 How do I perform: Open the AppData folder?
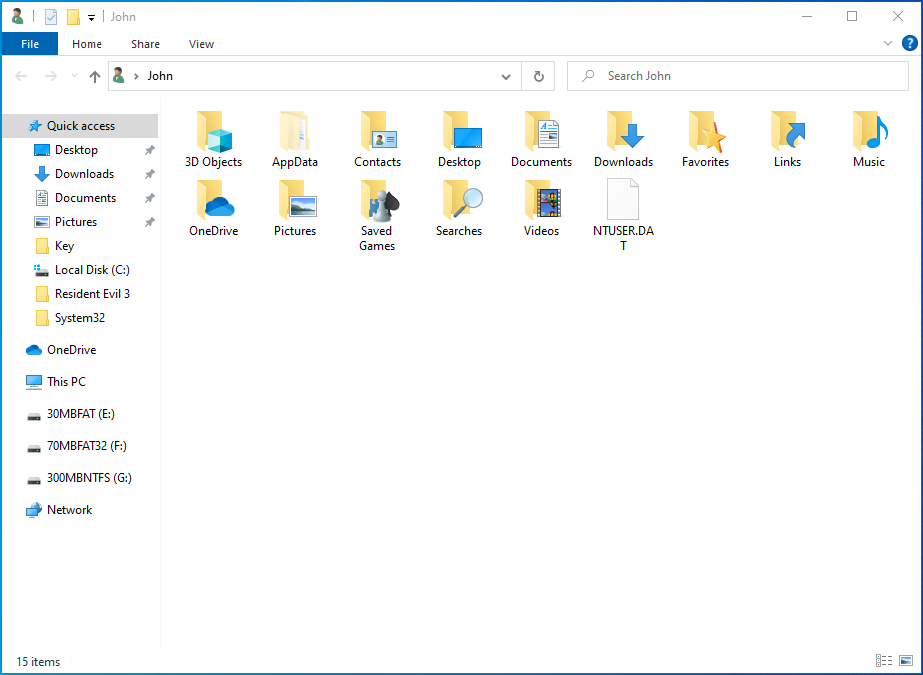tap(295, 139)
